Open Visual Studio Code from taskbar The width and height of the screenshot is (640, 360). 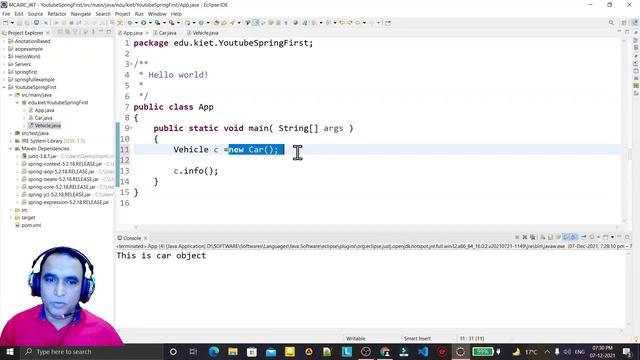coord(423,351)
